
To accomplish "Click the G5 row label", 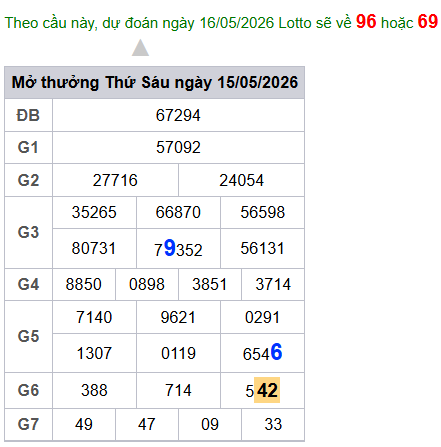I will coord(28,336).
